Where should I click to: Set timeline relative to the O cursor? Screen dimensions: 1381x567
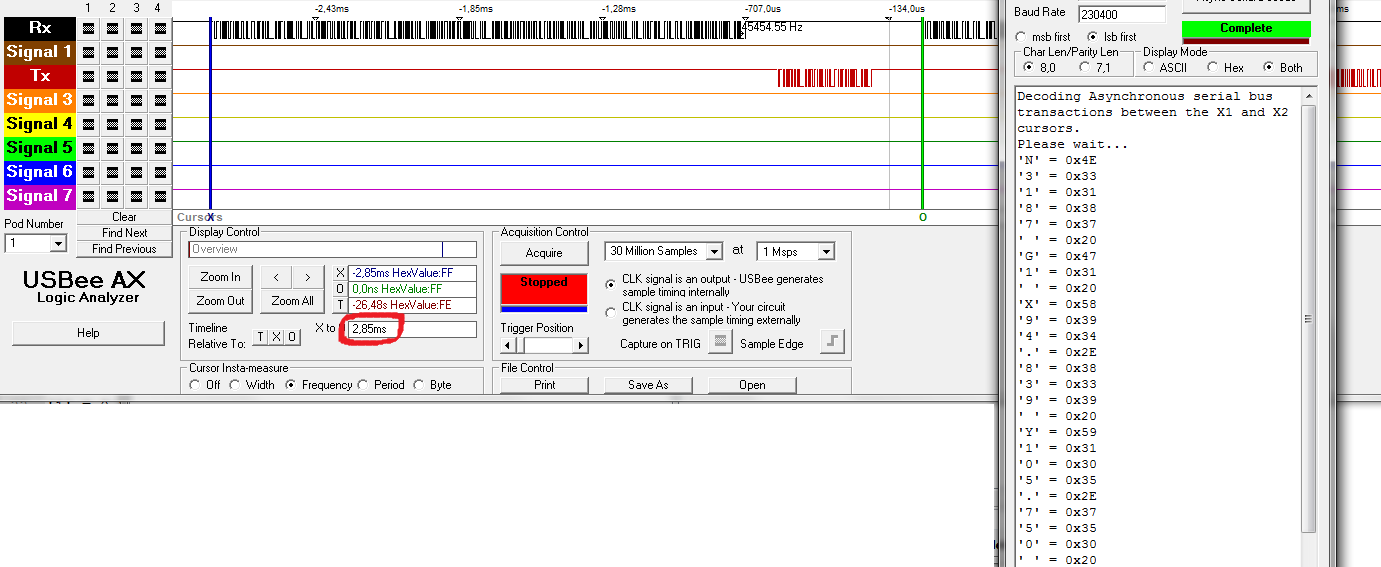[x=292, y=337]
